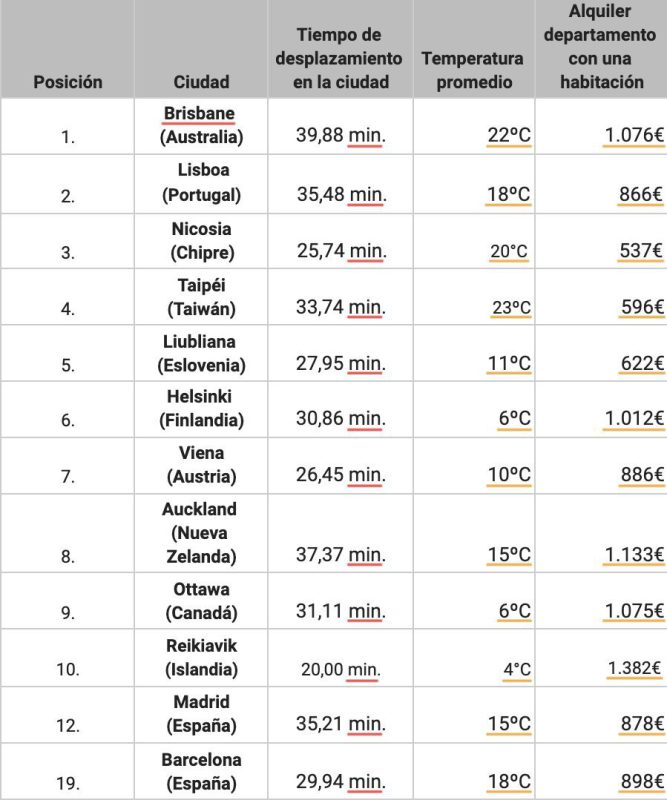667x800 pixels.
Task: Select the Temperatura promedio header cell
Action: pyautogui.click(x=473, y=70)
